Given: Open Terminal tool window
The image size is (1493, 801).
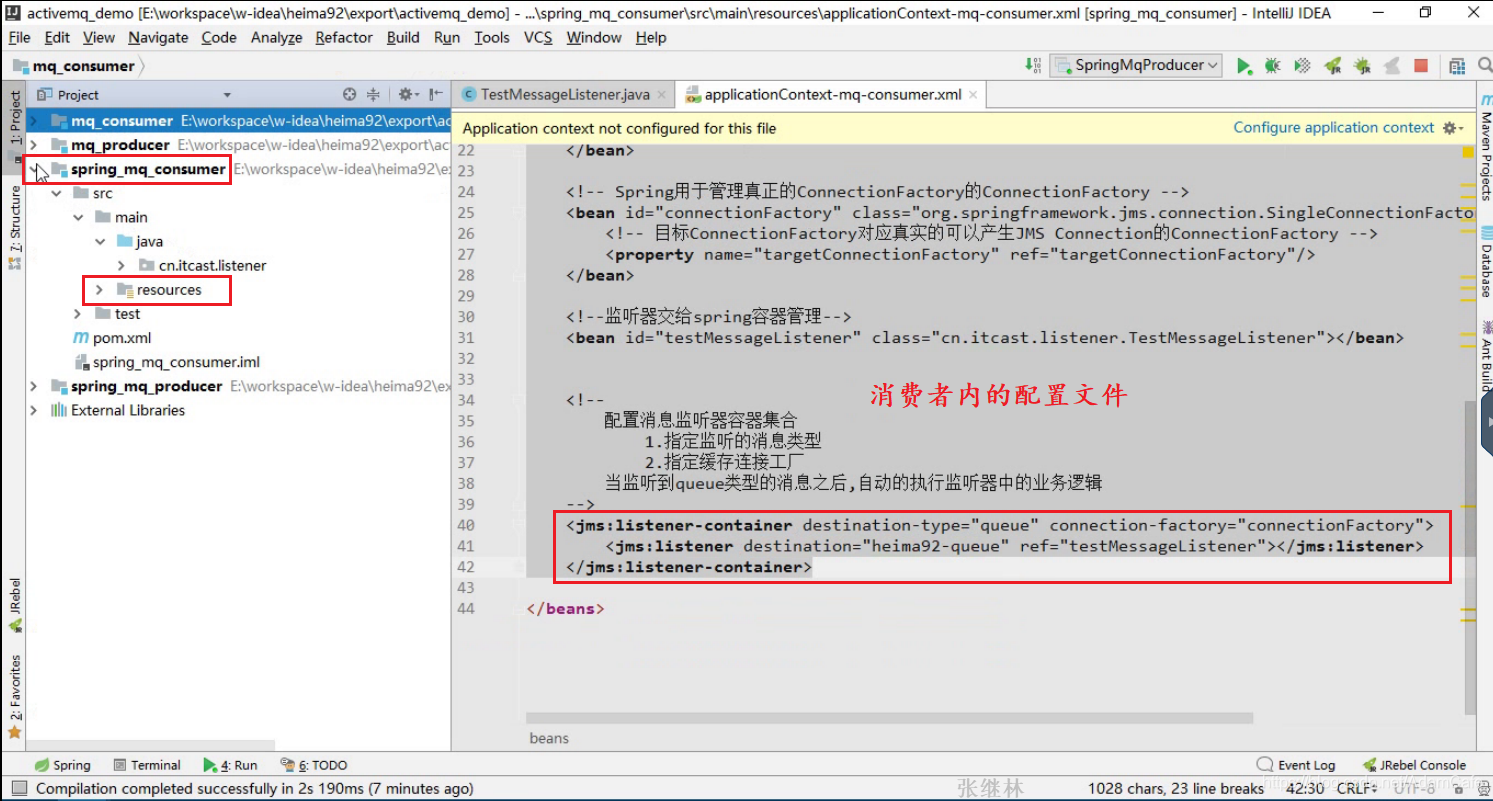Looking at the screenshot, I should [x=147, y=765].
